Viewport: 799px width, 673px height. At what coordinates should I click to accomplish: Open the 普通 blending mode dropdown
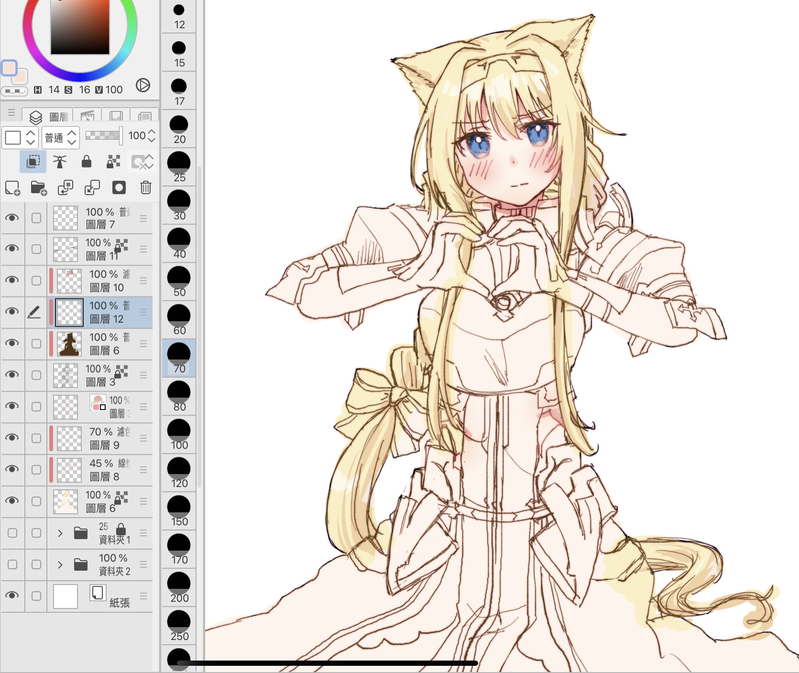click(61, 138)
